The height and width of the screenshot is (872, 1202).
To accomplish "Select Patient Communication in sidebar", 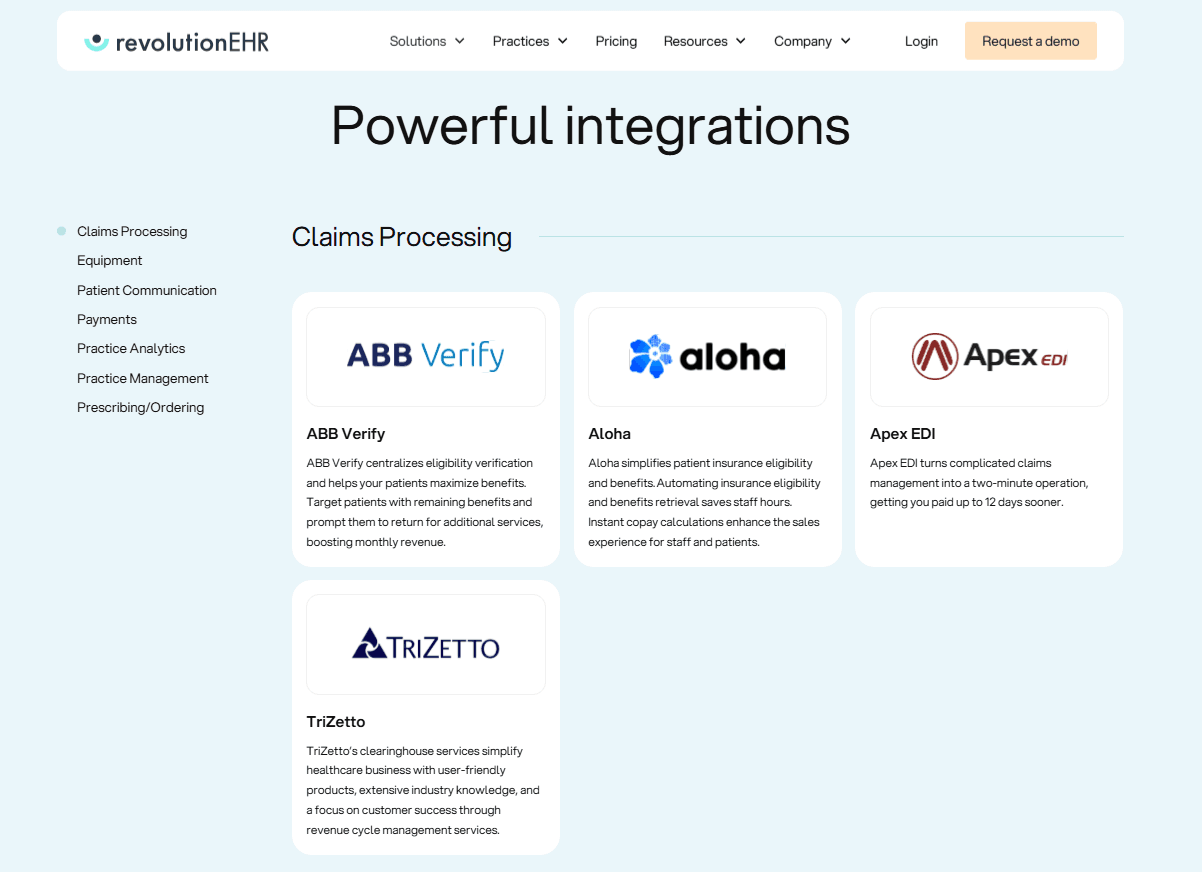I will click(x=147, y=290).
